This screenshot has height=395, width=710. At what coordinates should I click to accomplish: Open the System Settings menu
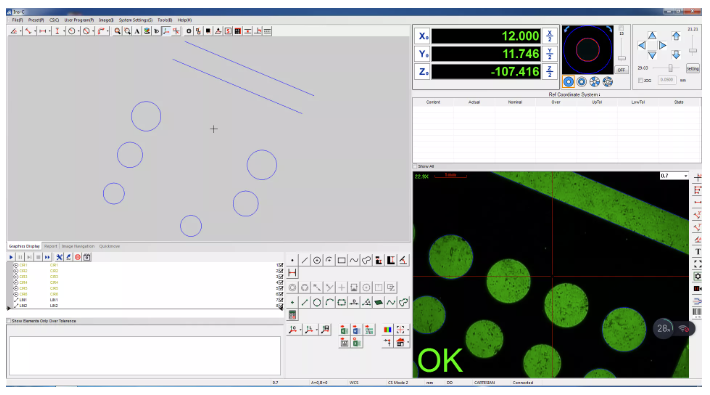[x=136, y=20]
